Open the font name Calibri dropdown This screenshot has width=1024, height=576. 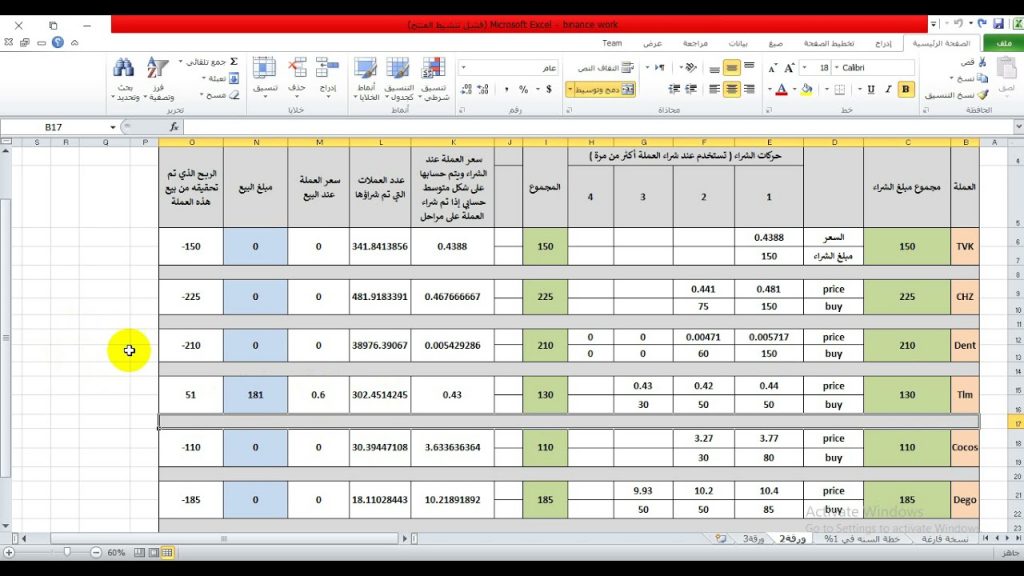pyautogui.click(x=837, y=68)
